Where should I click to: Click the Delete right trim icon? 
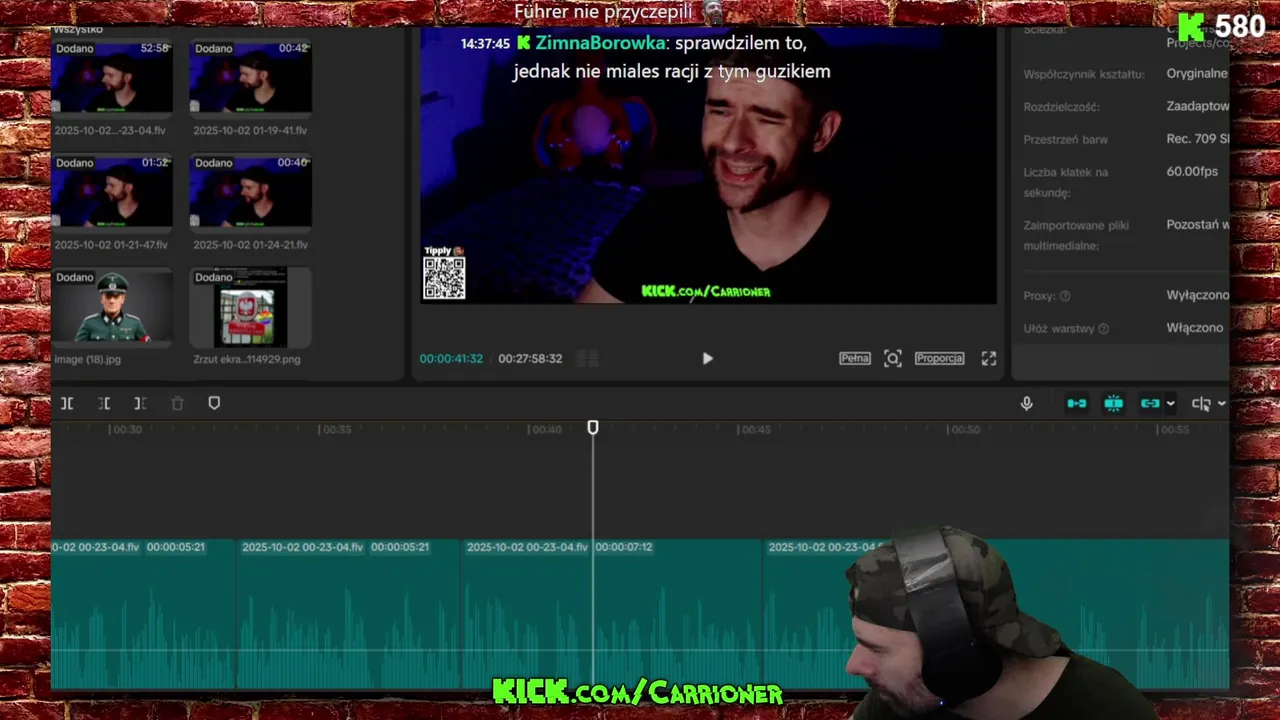coord(140,403)
